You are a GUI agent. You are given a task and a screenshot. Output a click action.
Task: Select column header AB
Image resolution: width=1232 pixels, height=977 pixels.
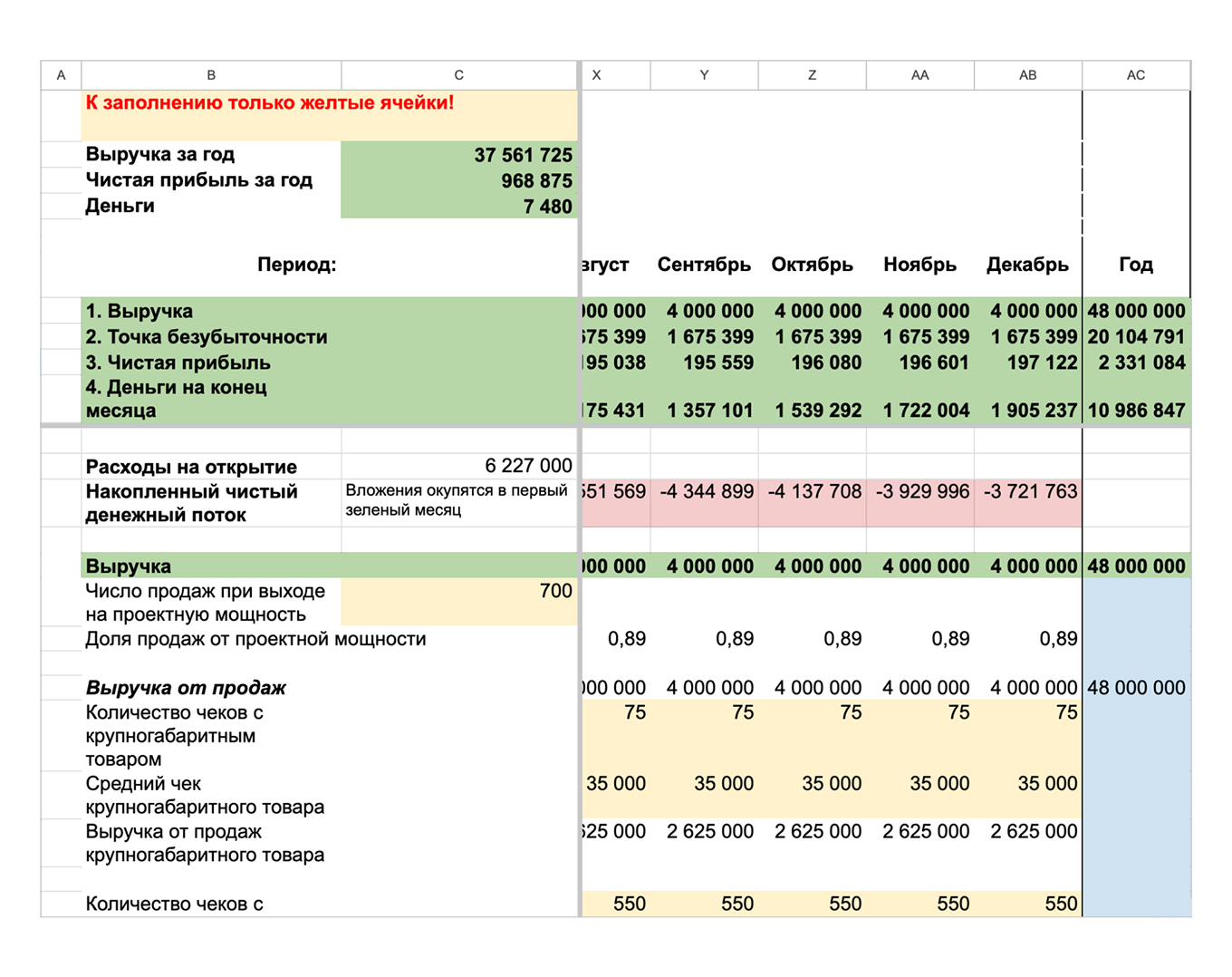1027,75
